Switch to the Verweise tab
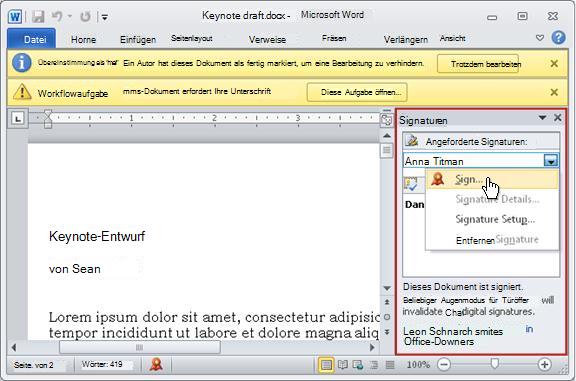Viewport: 576px width, 381px height. (267, 39)
